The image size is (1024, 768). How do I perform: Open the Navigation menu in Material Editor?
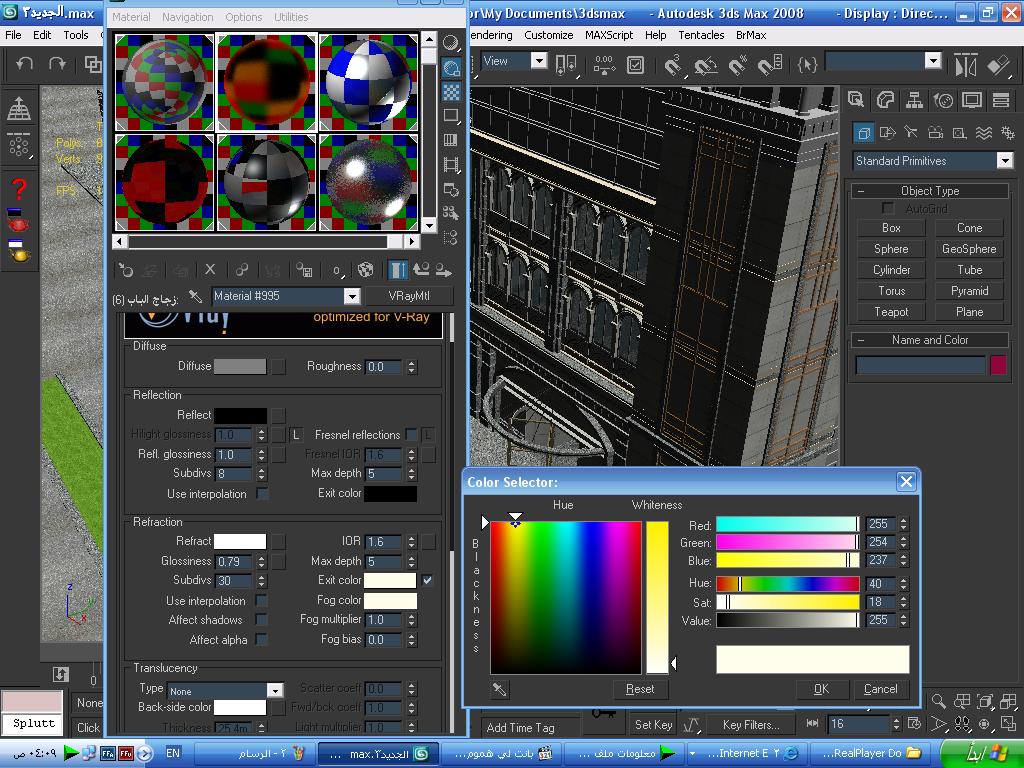[187, 17]
